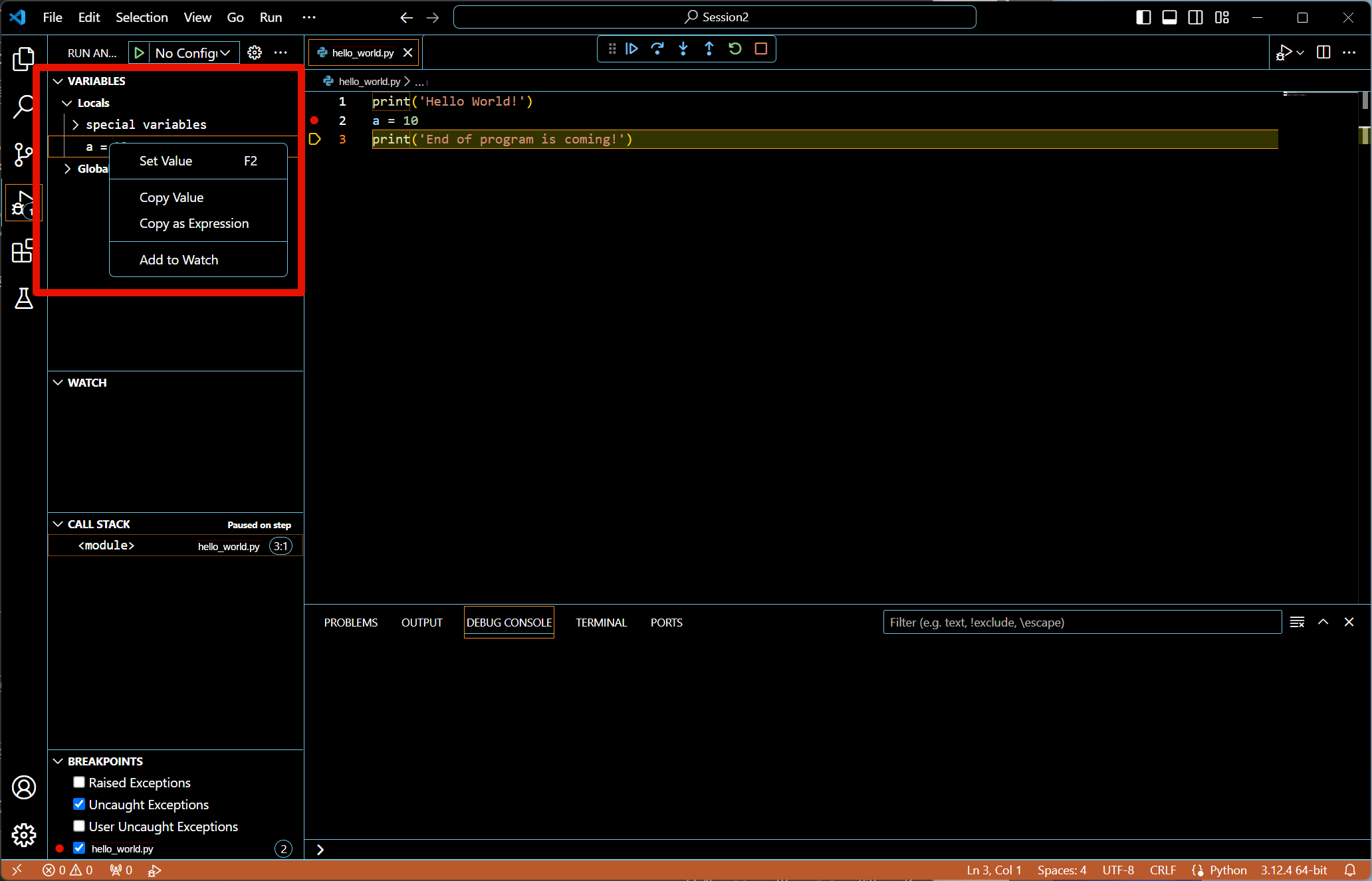Image resolution: width=1372 pixels, height=881 pixels.
Task: Click the Step Into debug icon
Action: tap(683, 49)
